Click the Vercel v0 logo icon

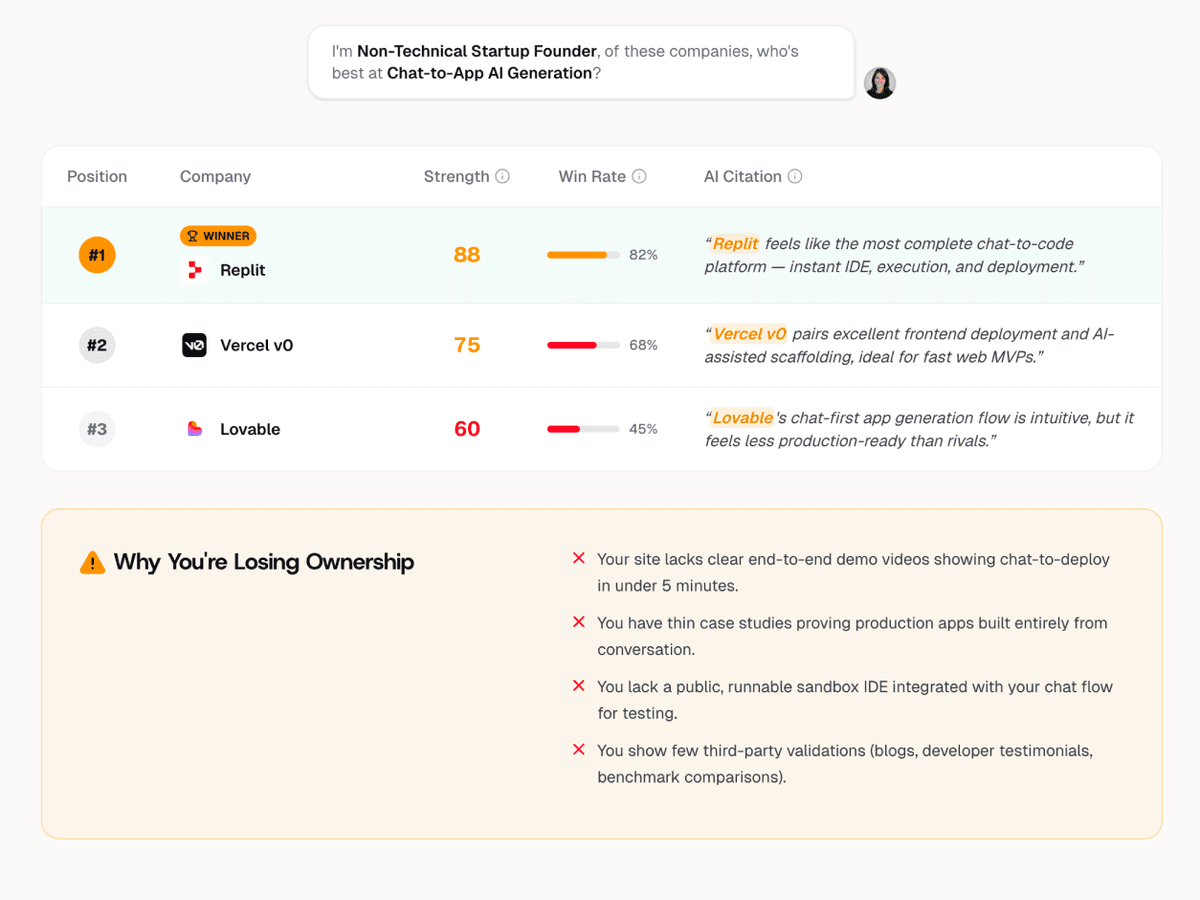194,345
